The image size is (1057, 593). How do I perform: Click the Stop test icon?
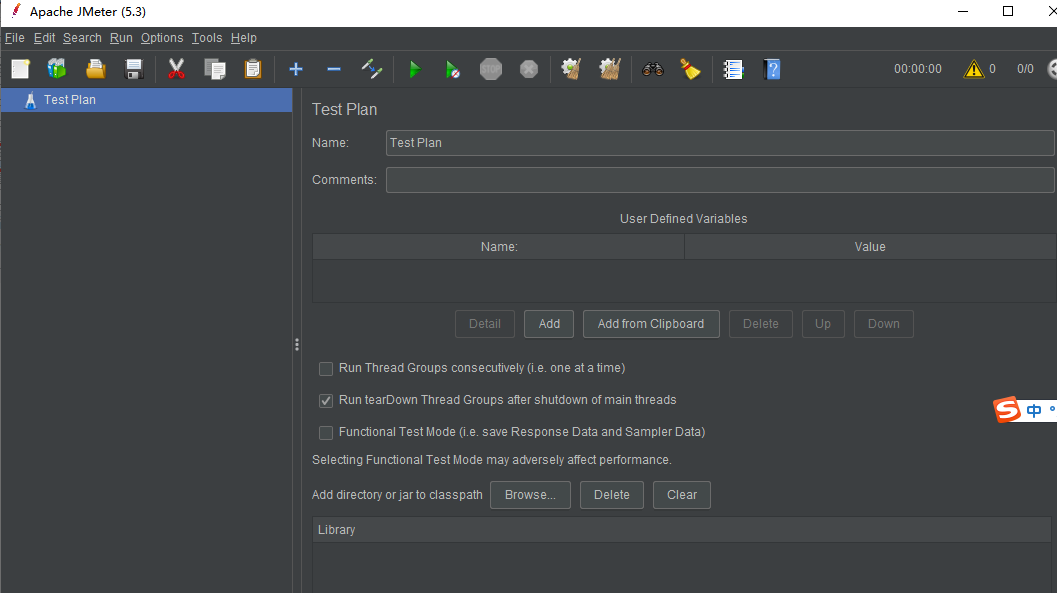pyautogui.click(x=491, y=69)
